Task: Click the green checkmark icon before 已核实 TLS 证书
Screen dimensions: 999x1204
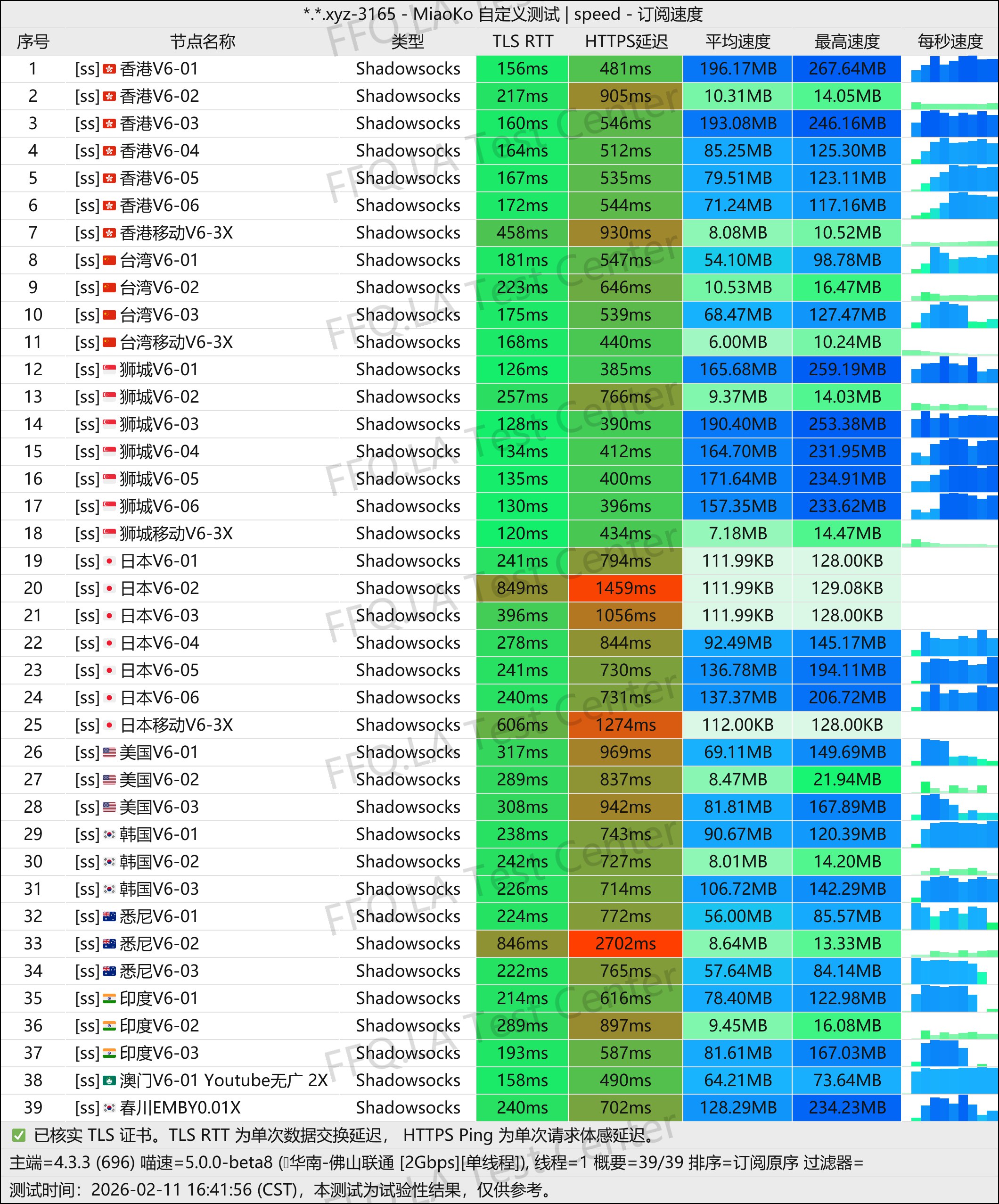Action: click(x=18, y=1135)
